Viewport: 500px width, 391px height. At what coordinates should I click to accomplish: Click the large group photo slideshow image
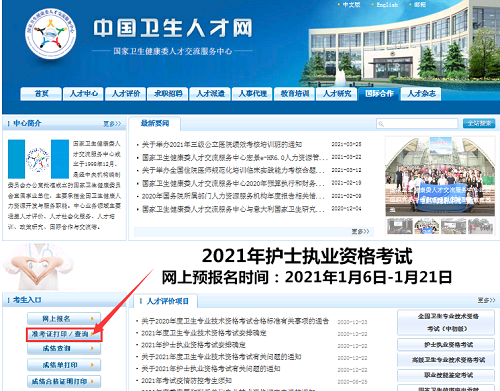point(440,176)
